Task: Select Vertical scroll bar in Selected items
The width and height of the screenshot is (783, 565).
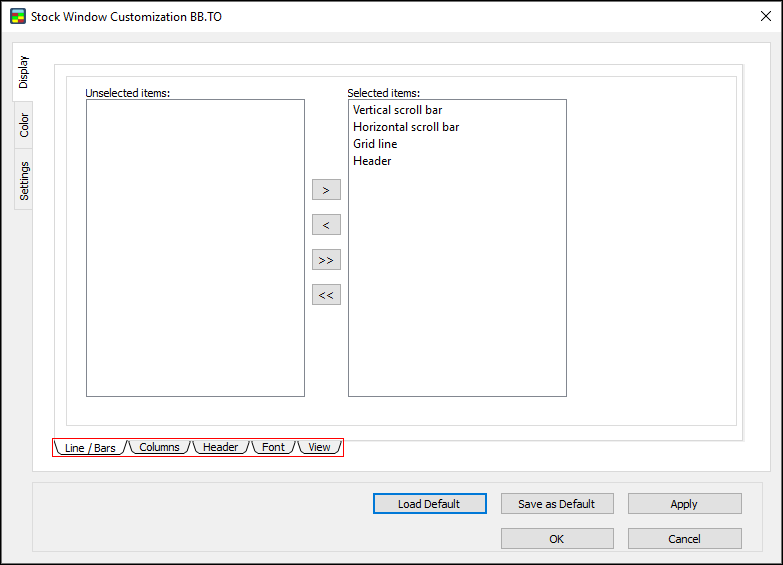Action: click(397, 110)
